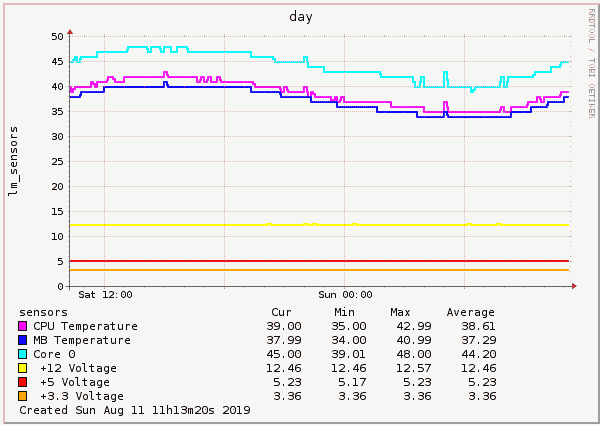The image size is (600, 425).
Task: Click the 'Core 0' legend label
Action: coord(54,354)
